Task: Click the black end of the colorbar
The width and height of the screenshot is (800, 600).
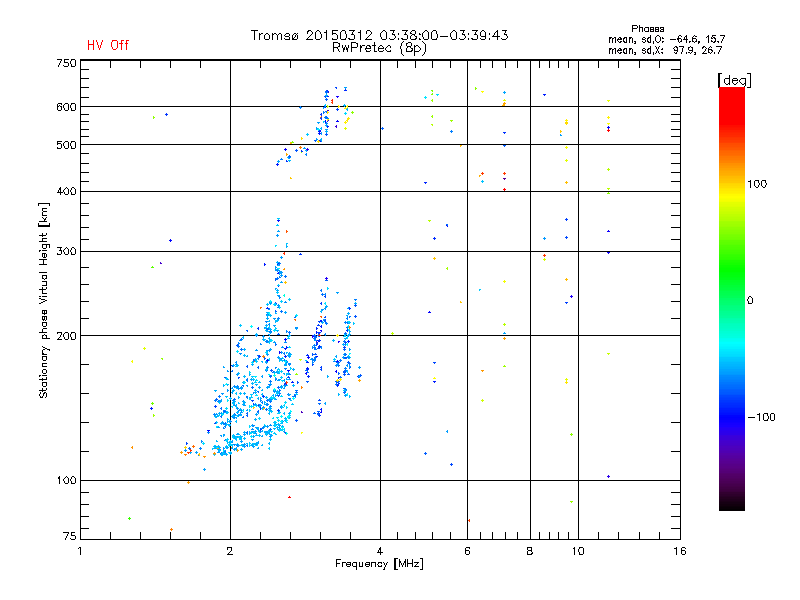Action: (732, 505)
